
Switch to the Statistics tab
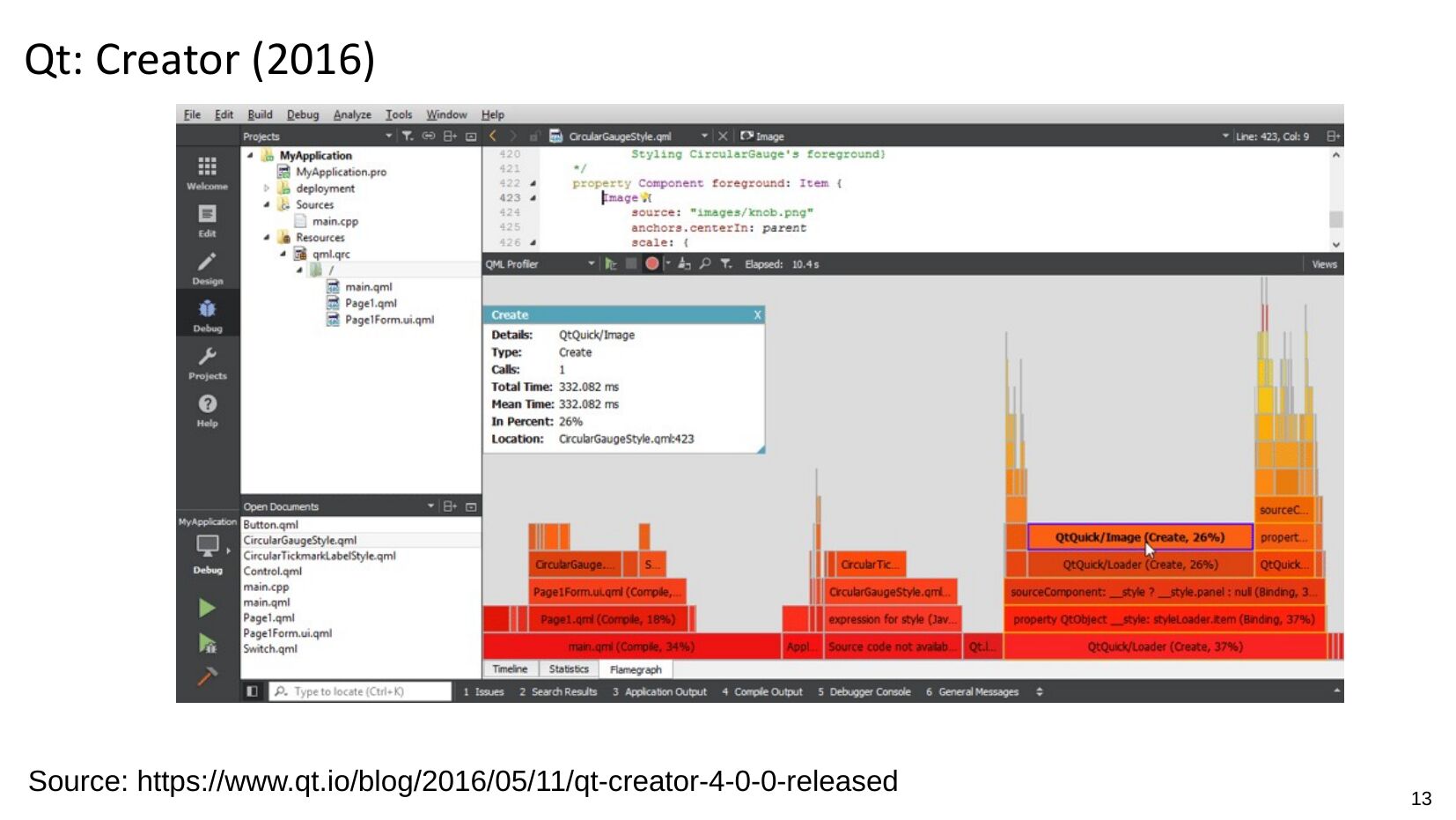(x=569, y=670)
